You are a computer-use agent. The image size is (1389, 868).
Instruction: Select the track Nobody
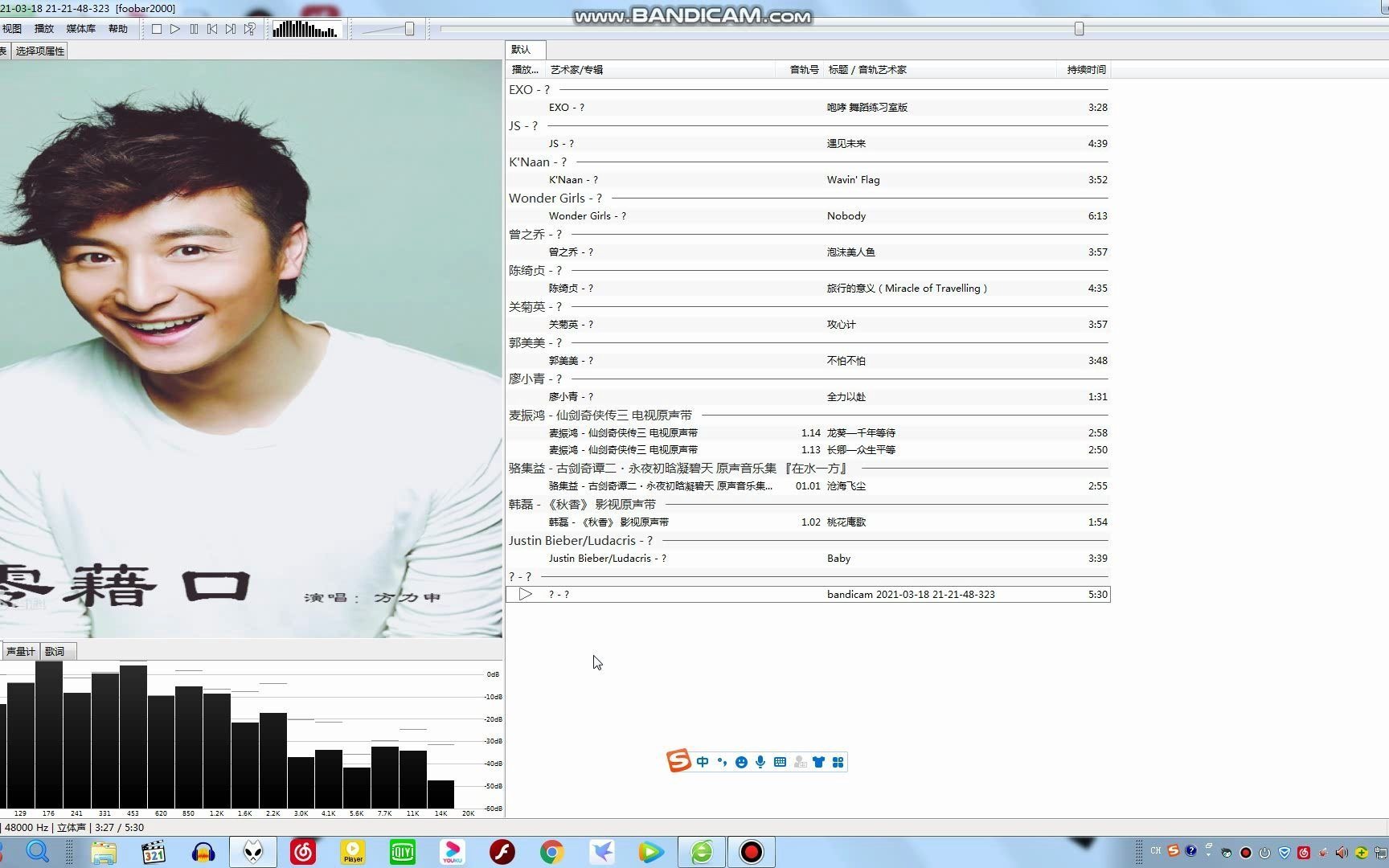pyautogui.click(x=808, y=216)
